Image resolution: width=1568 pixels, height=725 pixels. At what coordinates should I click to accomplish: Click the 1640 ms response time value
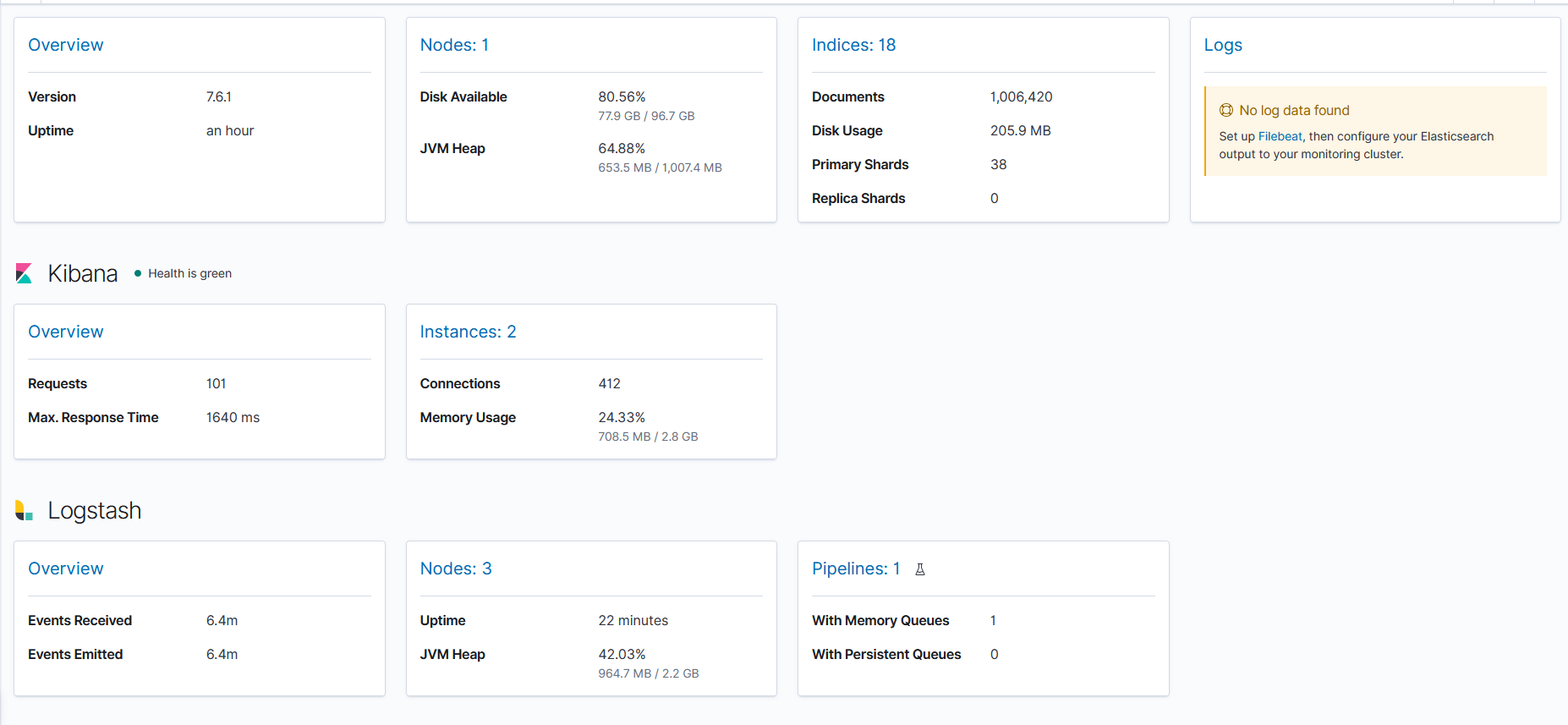tap(233, 417)
